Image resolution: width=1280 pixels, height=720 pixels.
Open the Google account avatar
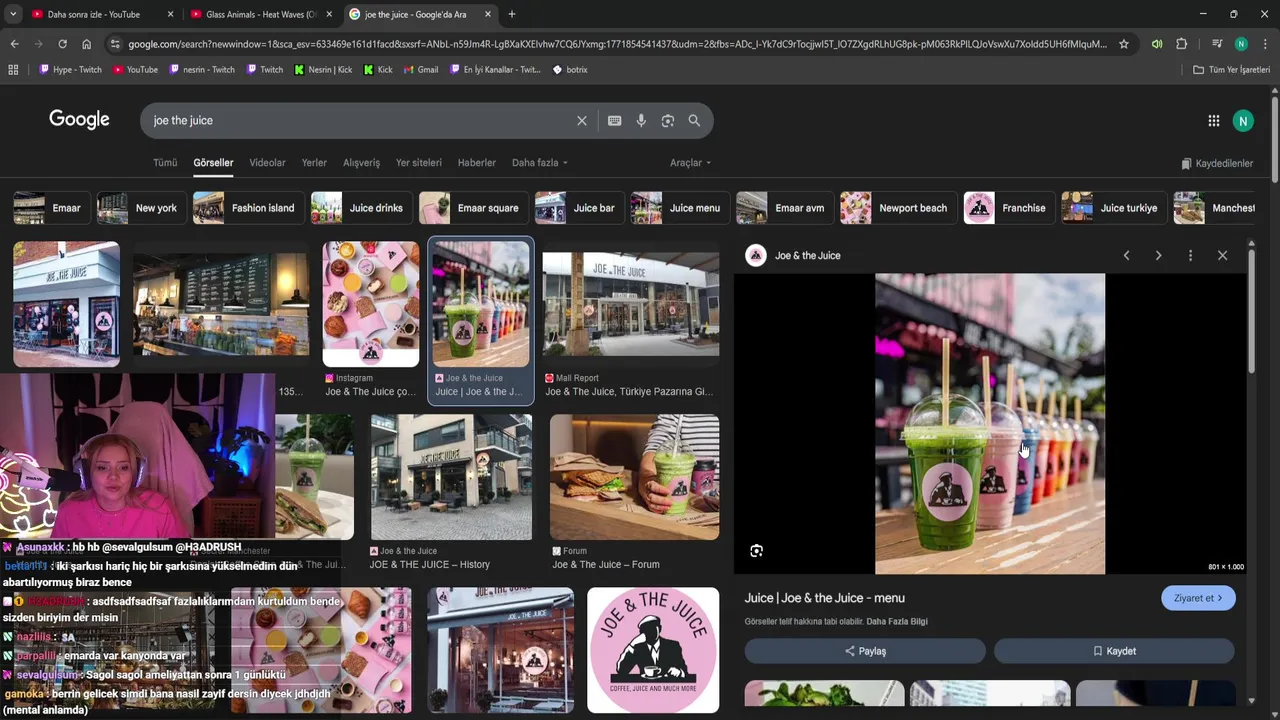tap(1243, 121)
